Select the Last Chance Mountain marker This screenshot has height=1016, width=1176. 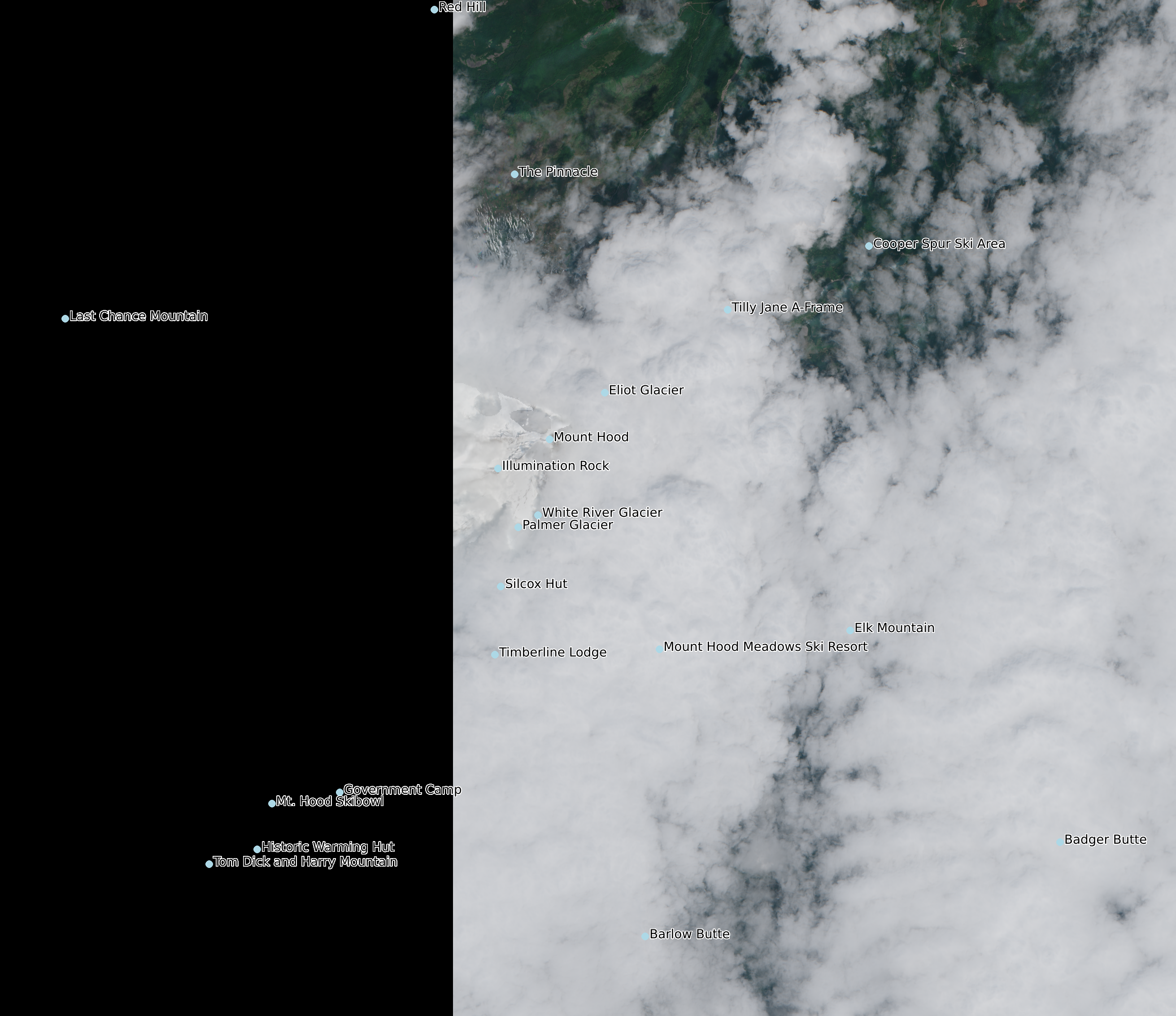(x=65, y=318)
